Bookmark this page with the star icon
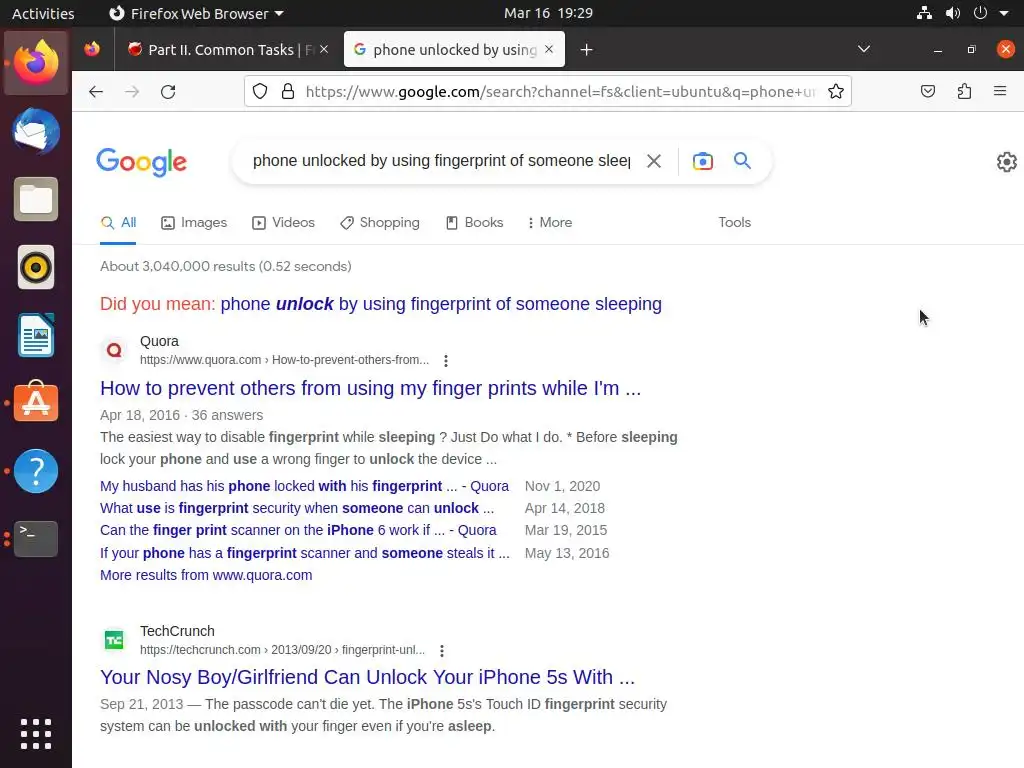Screen dimensions: 1024x768 [x=835, y=91]
